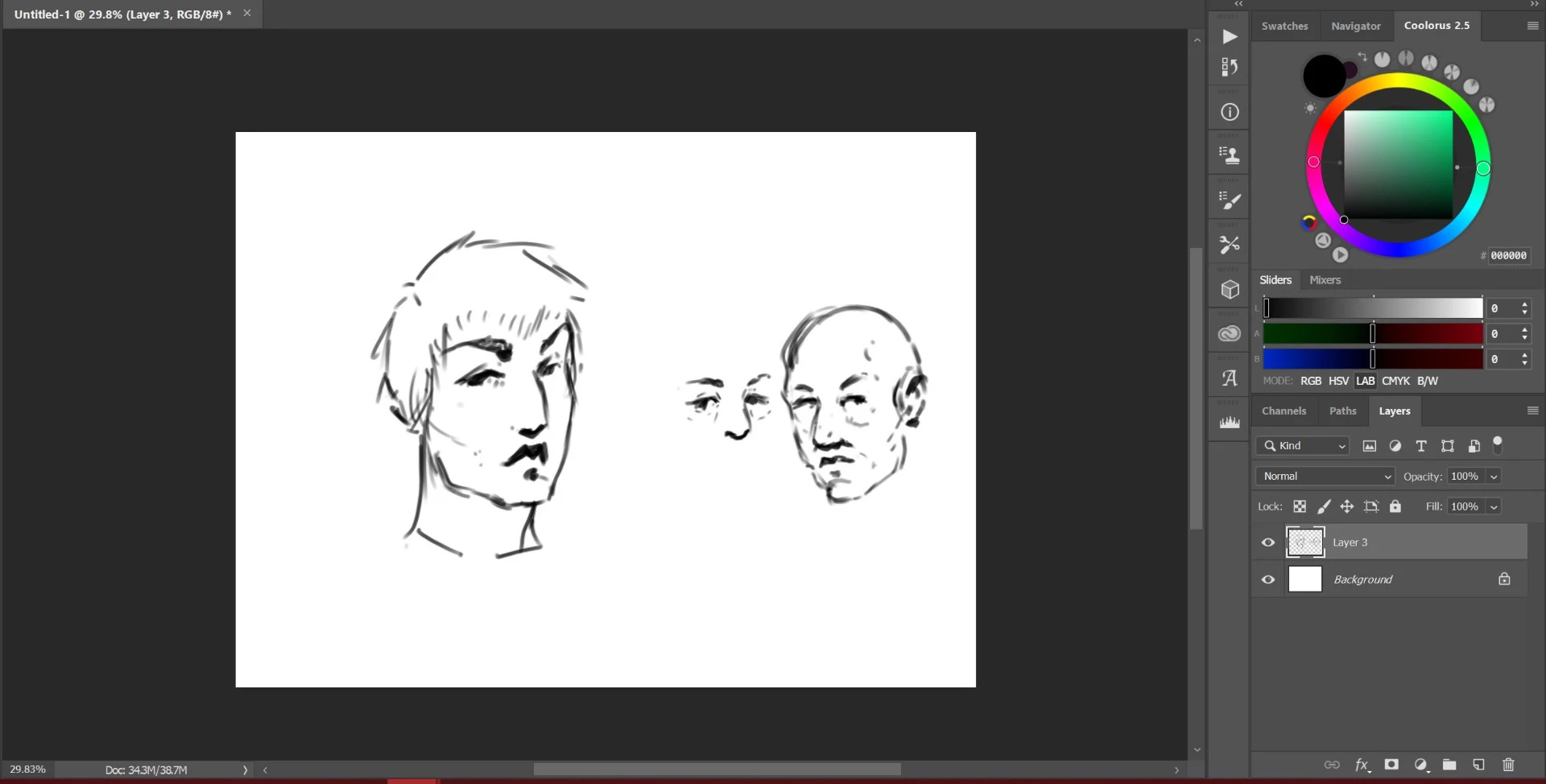The width and height of the screenshot is (1546, 784).
Task: Select CMYK color mode
Action: point(1395,381)
